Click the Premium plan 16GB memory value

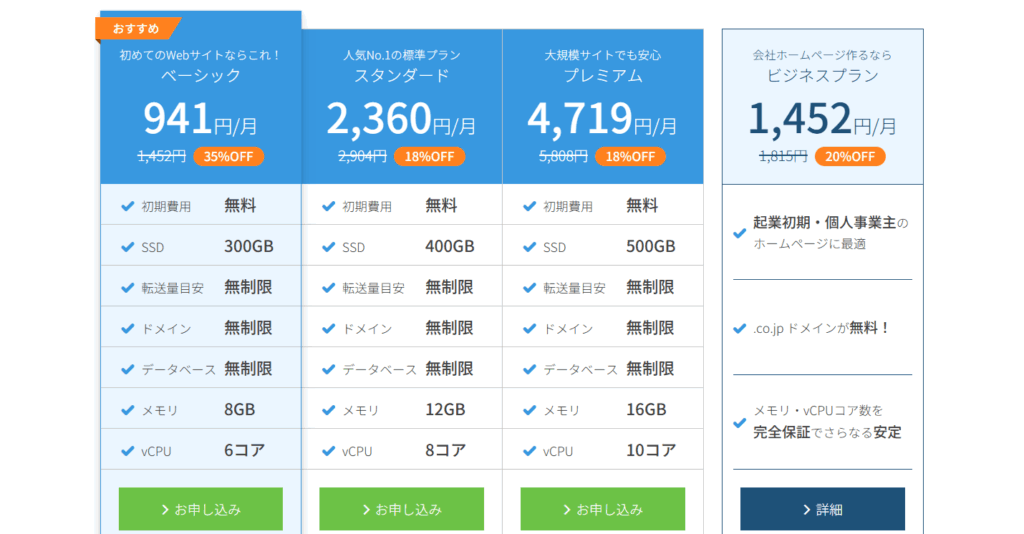(x=646, y=410)
